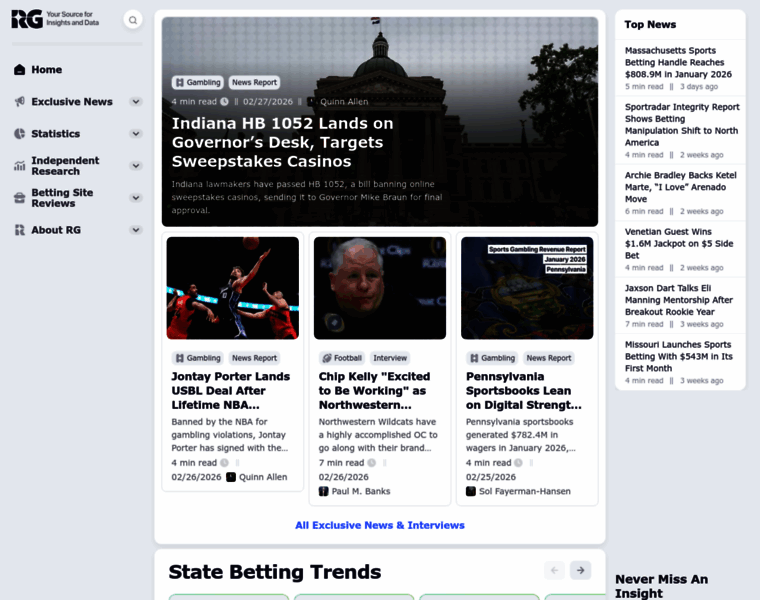The height and width of the screenshot is (600, 760).
Task: Click the Betting Site Reviews icon
Action: click(19, 198)
